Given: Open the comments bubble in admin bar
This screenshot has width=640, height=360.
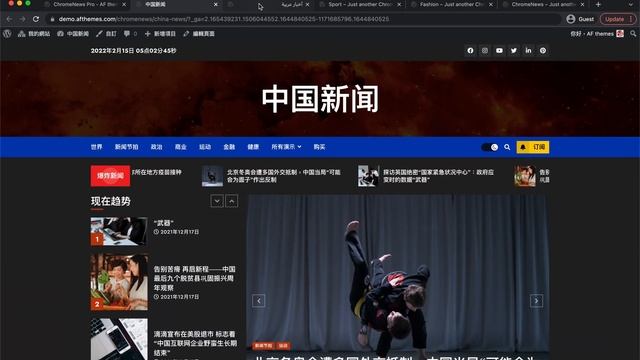Looking at the screenshot, I should pyautogui.click(x=130, y=34).
